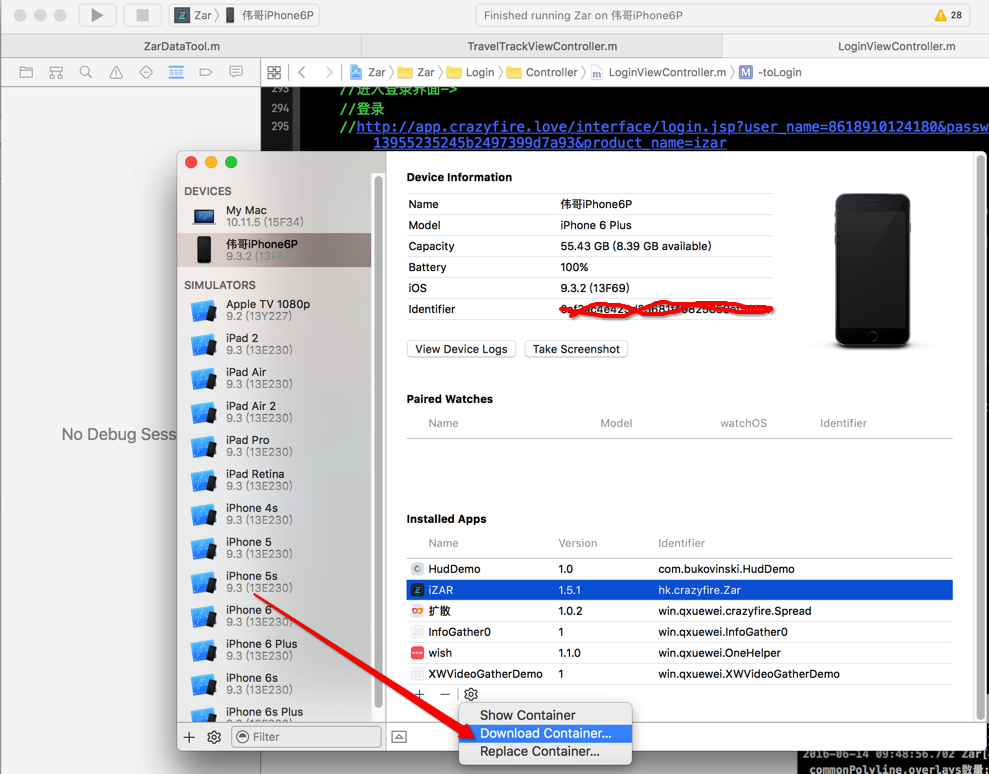
Task: Click the 28 warnings indicator
Action: point(948,15)
